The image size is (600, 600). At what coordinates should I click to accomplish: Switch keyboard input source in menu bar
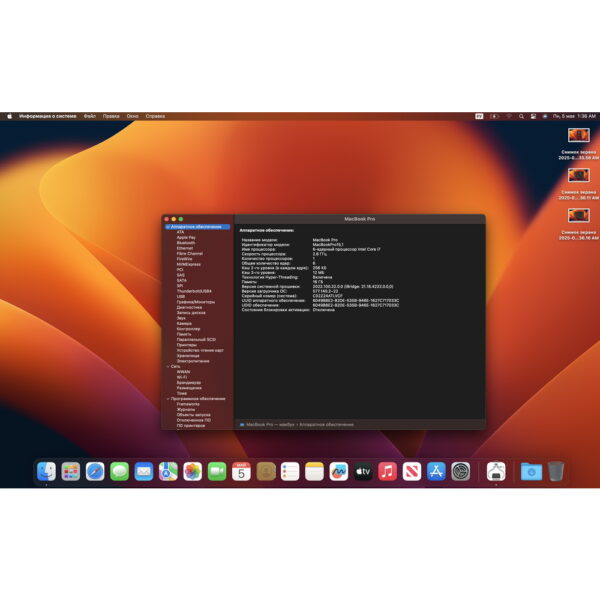[x=479, y=116]
